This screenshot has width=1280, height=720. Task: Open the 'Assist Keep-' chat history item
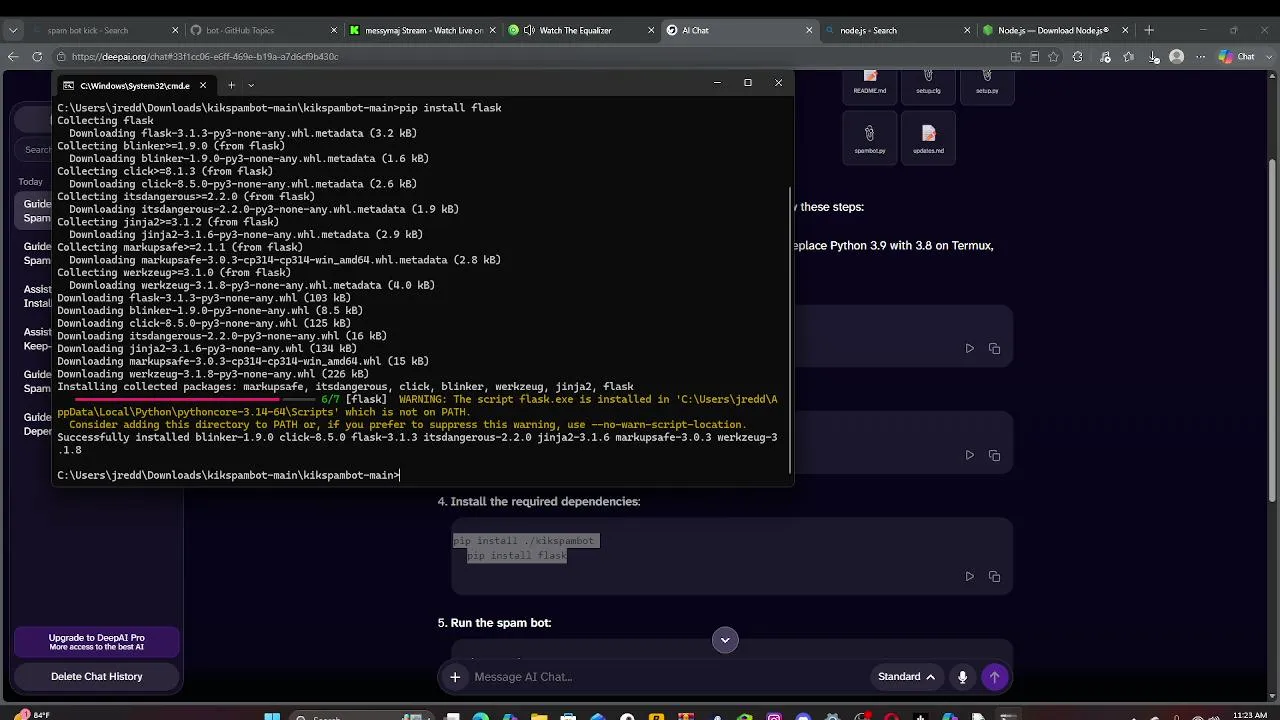click(37, 339)
